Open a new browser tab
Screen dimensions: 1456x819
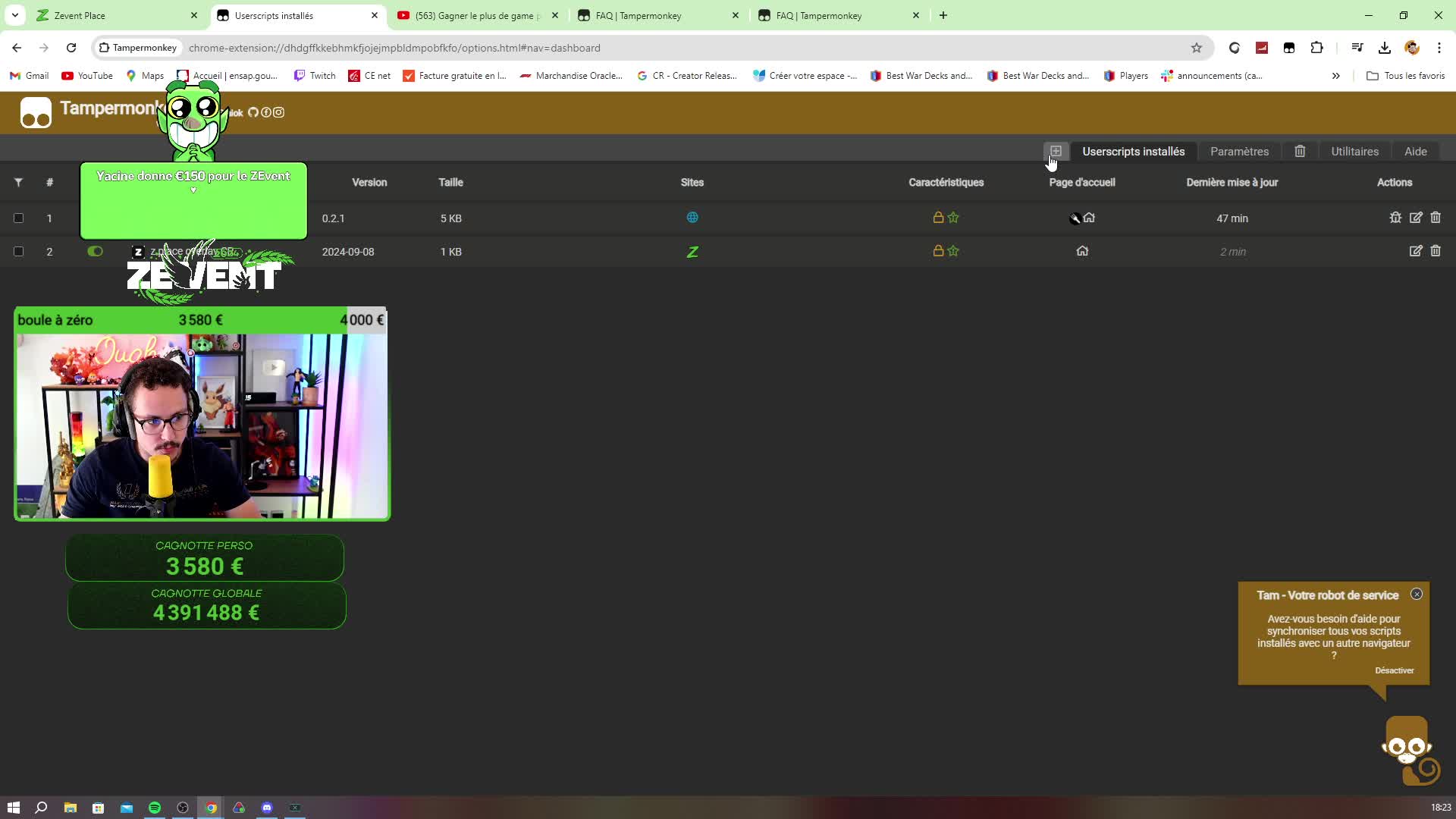[x=943, y=15]
